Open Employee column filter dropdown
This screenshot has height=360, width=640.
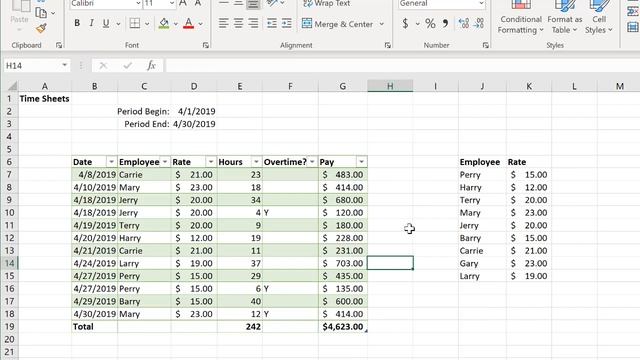point(165,162)
